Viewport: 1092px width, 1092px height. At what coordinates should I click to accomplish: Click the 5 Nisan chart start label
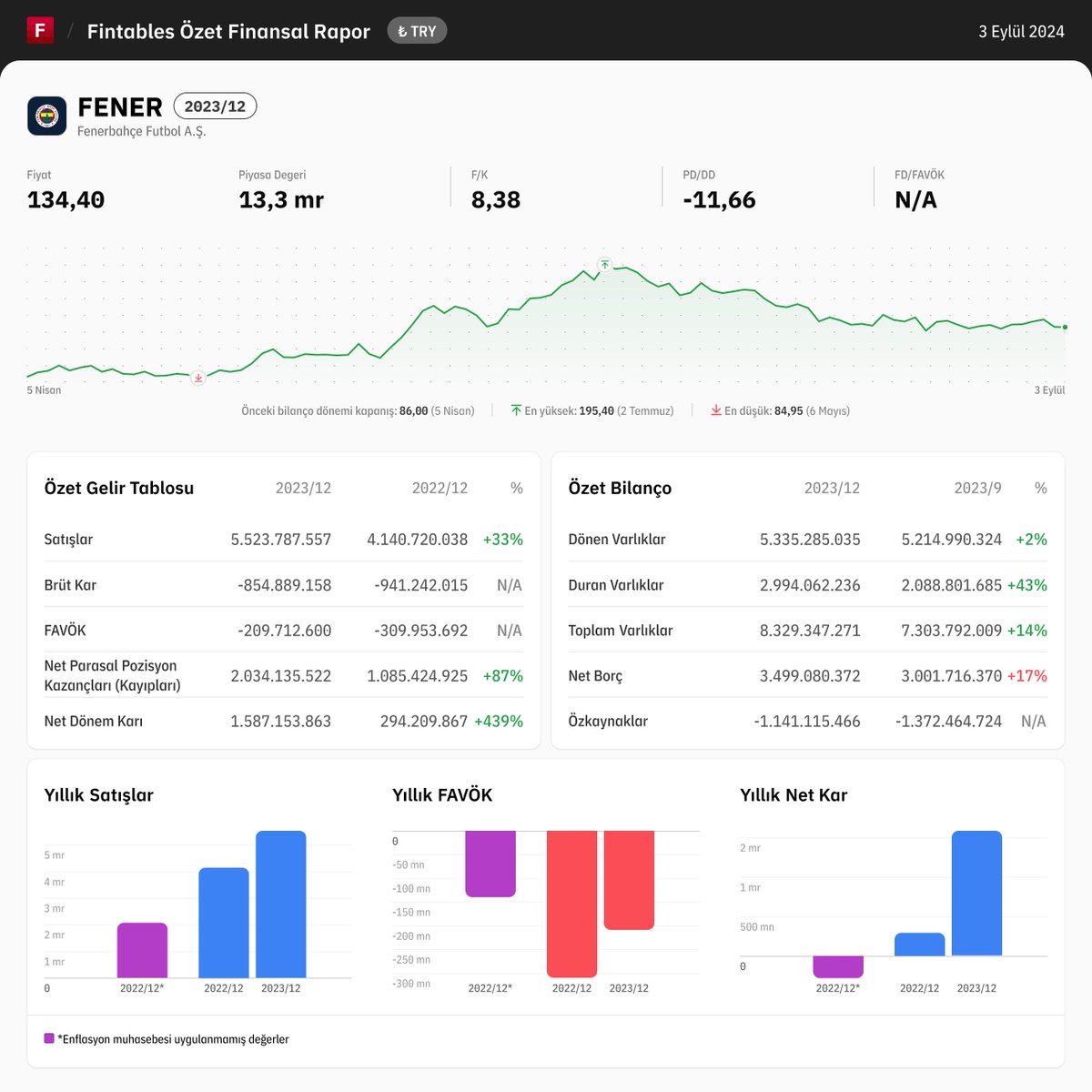tap(44, 389)
